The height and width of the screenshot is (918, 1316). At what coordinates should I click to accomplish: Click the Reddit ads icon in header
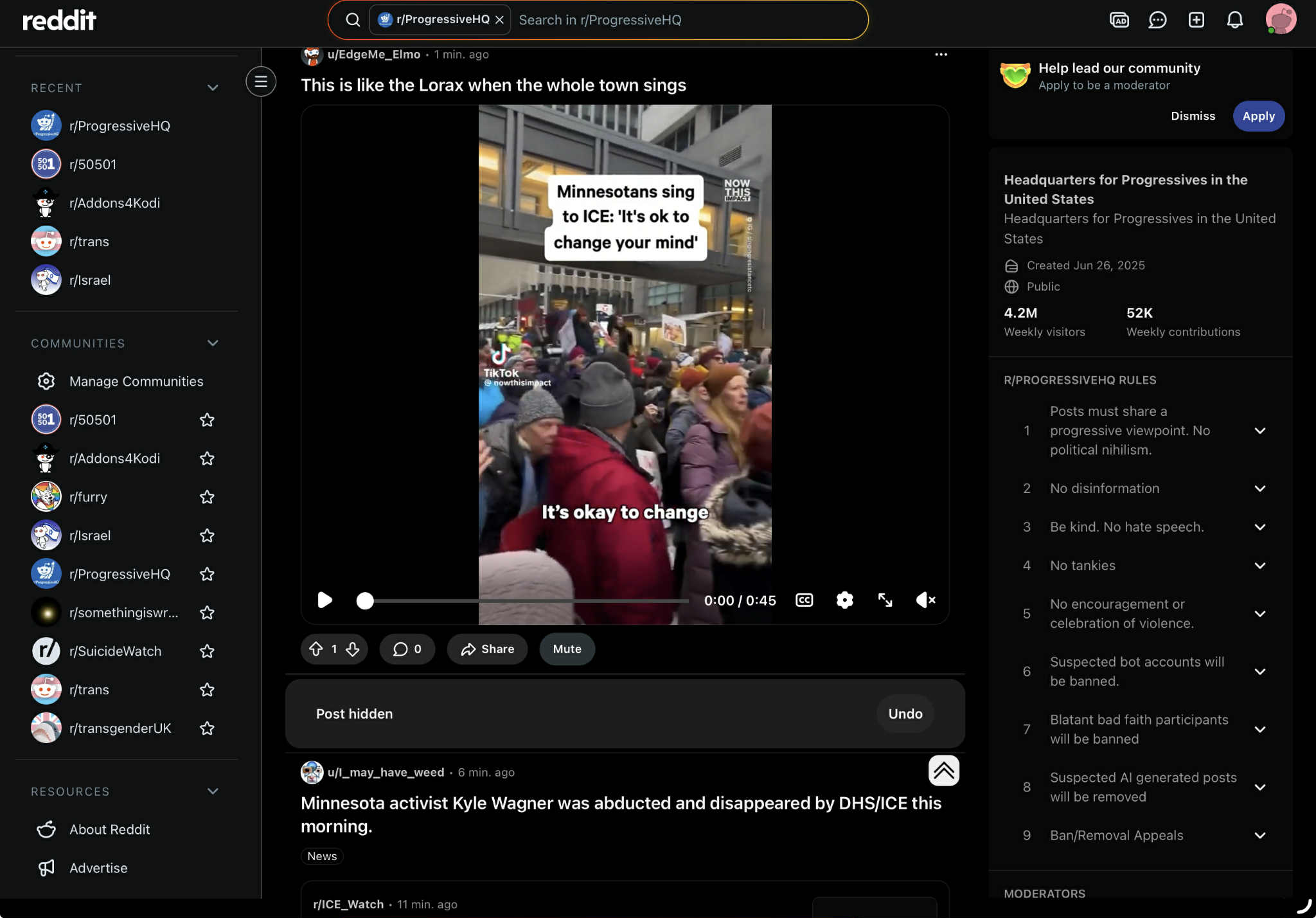tap(1119, 20)
